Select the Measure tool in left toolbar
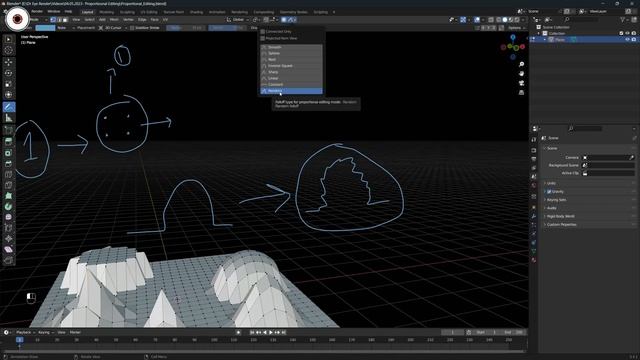Viewport: 640px width, 360px height. coord(9,118)
